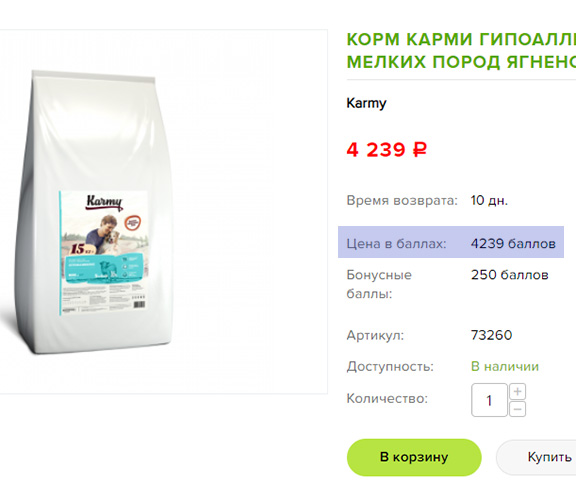Click the Время возврата label
This screenshot has height=500, width=576.
click(x=402, y=201)
